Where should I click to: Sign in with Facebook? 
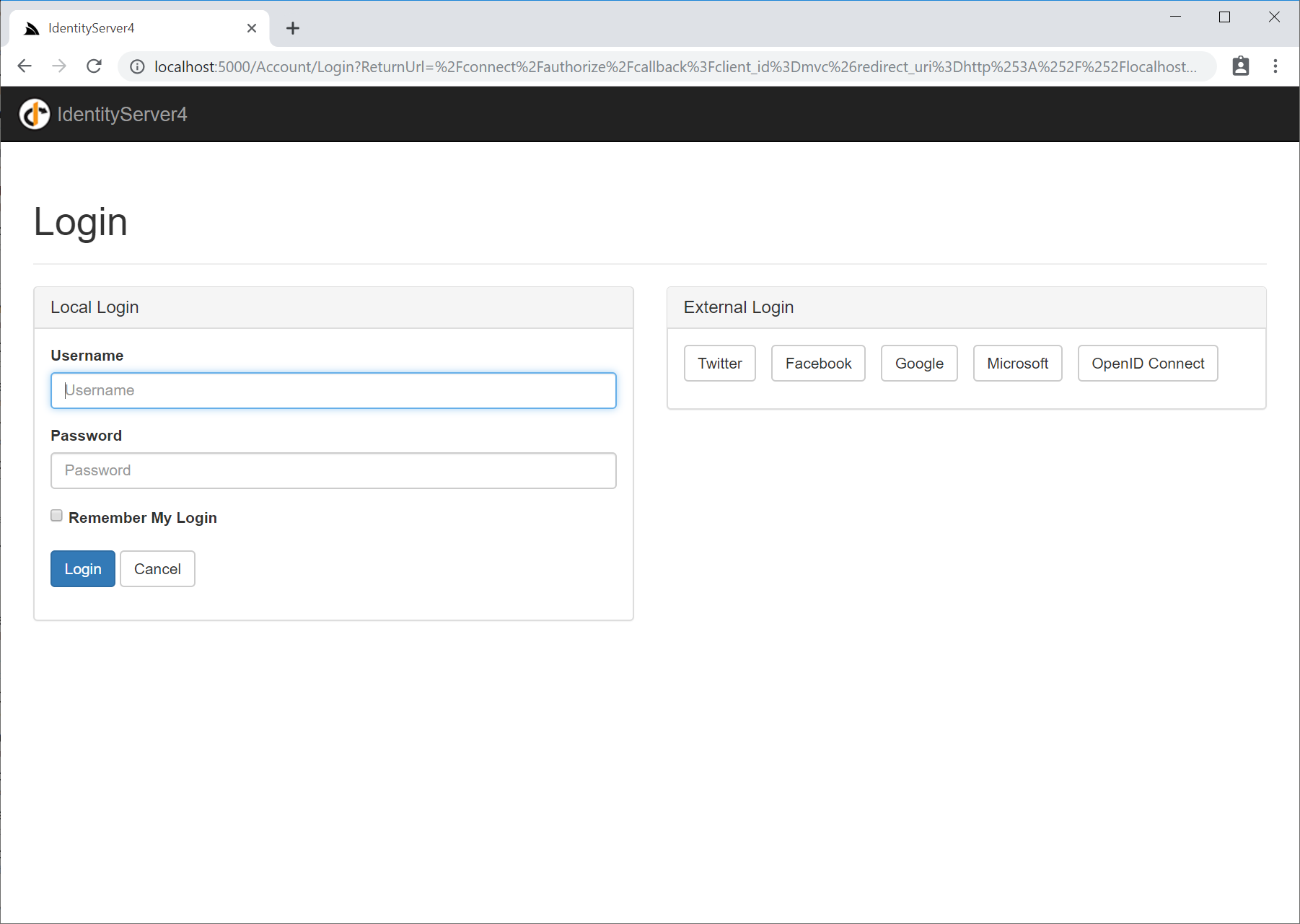817,363
